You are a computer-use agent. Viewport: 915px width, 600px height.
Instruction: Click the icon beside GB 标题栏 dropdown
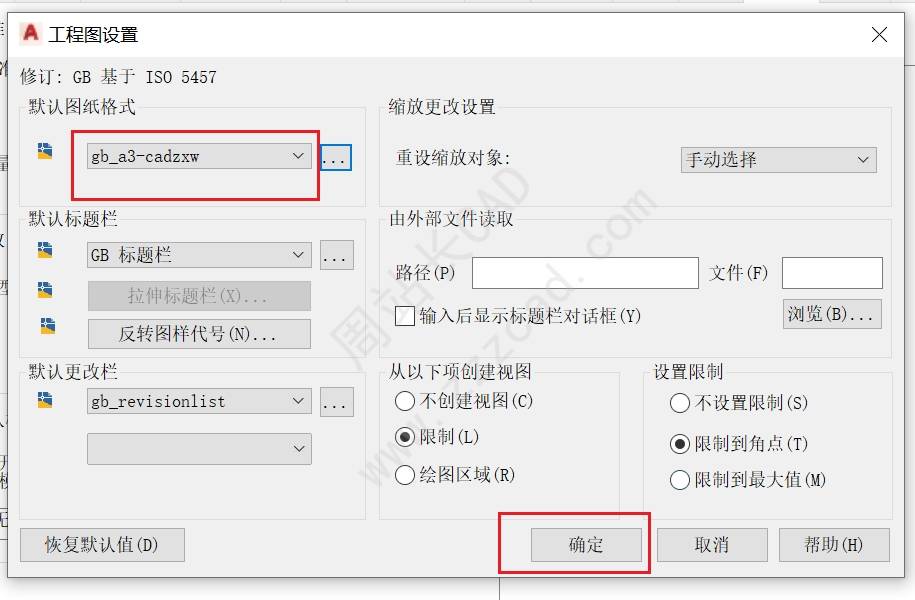pyautogui.click(x=45, y=250)
